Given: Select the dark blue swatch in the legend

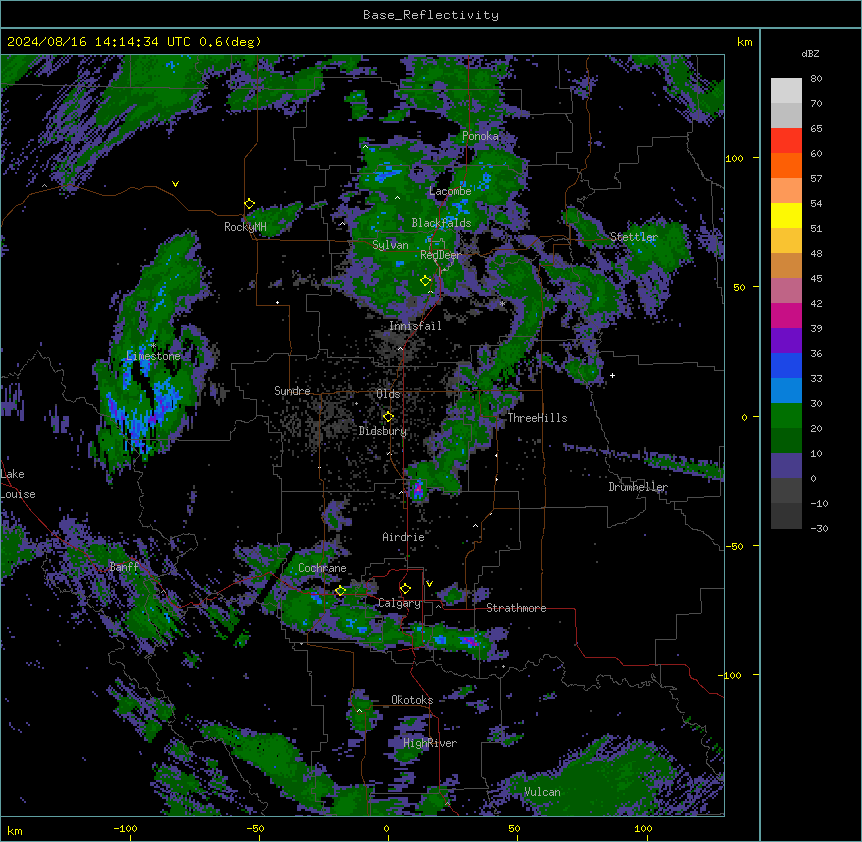Looking at the screenshot, I should [x=786, y=365].
